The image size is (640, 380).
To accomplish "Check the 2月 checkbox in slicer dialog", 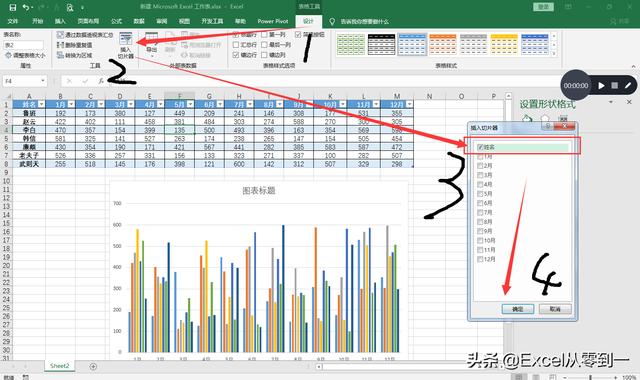I will pos(480,166).
